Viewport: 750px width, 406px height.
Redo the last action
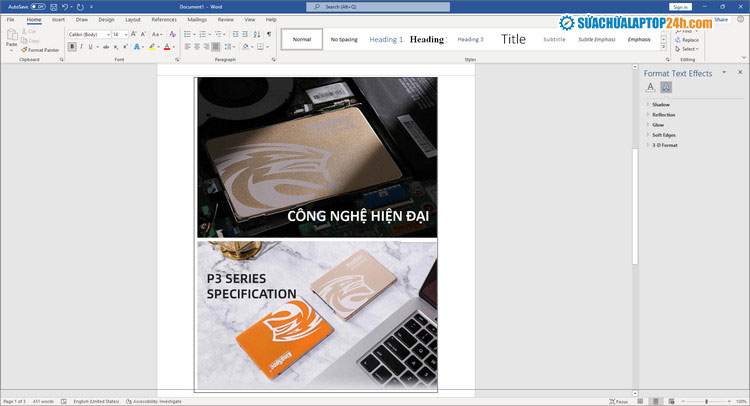80,7
